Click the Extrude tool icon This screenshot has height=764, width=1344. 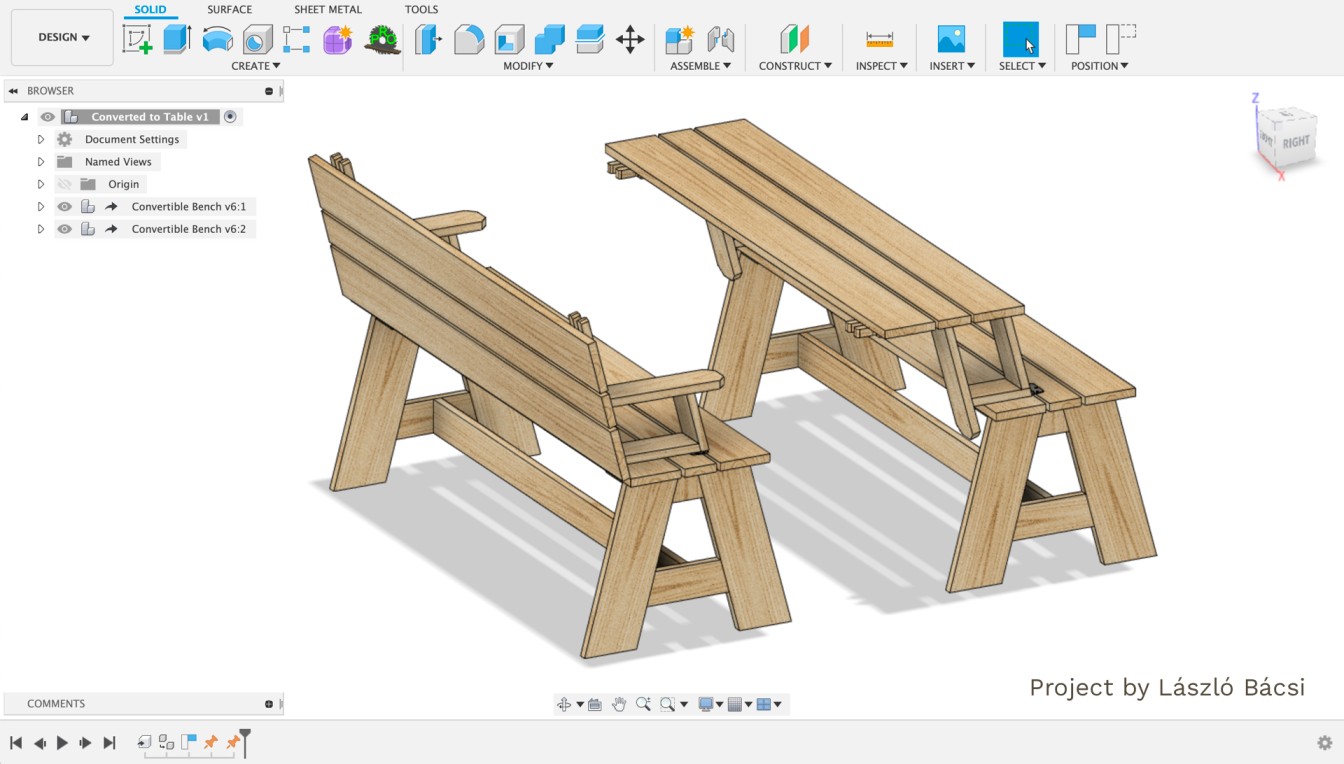pyautogui.click(x=177, y=40)
